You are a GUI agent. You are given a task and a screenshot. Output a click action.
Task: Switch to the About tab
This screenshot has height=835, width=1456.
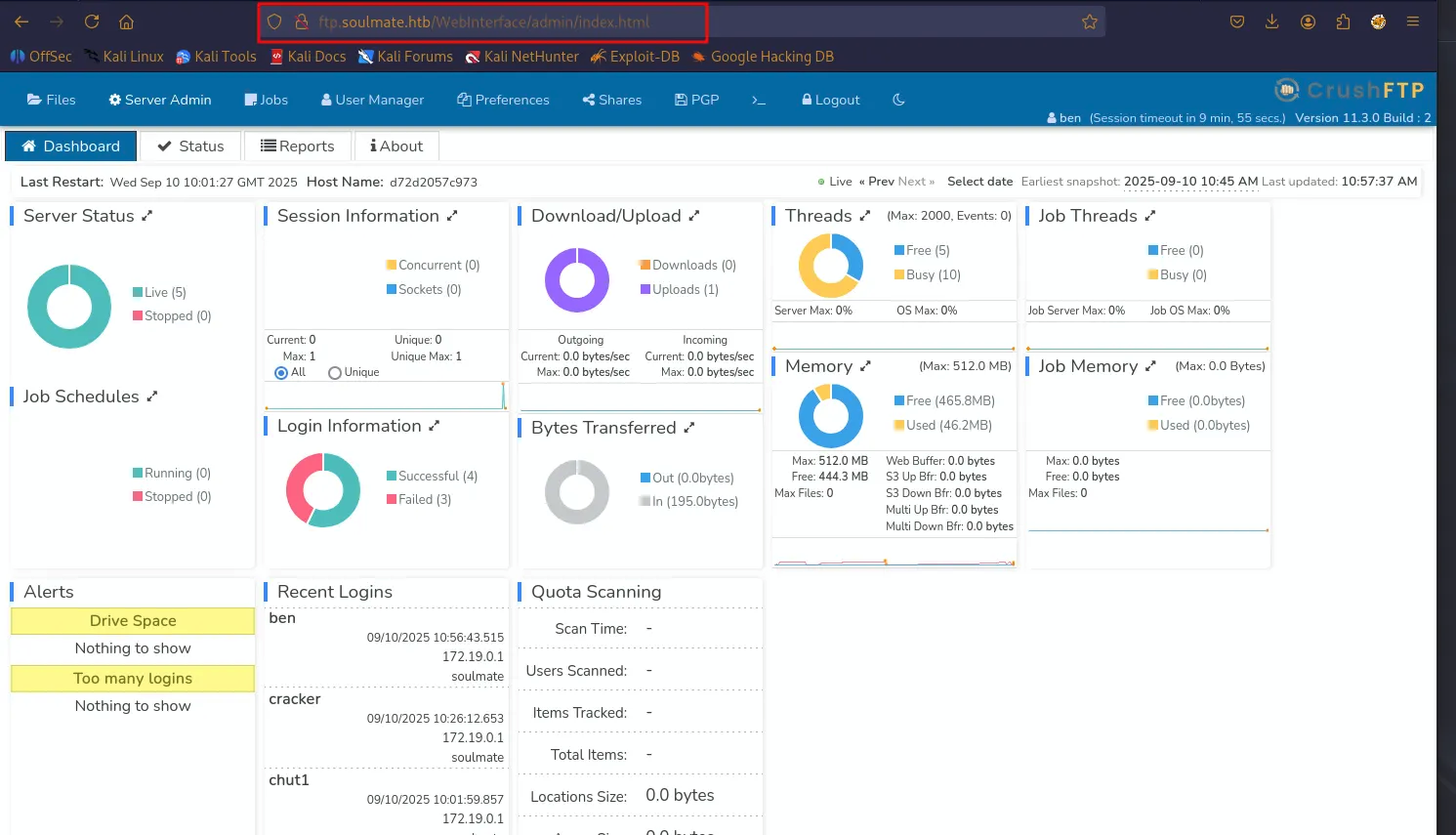point(396,146)
